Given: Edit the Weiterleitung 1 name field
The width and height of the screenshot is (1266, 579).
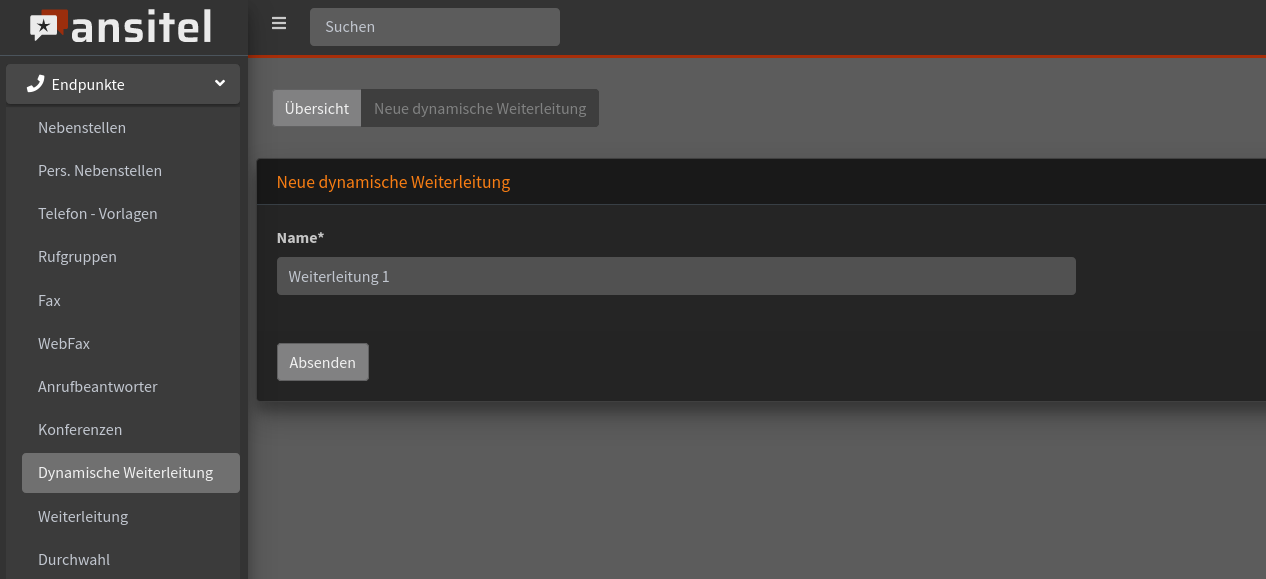Looking at the screenshot, I should (x=676, y=275).
